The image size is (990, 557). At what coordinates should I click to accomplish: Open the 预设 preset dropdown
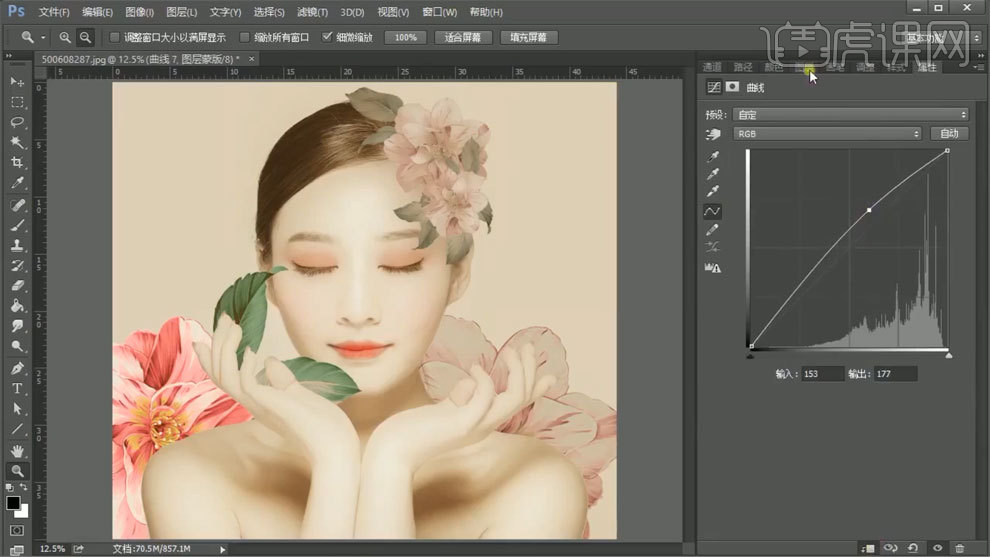coord(850,114)
